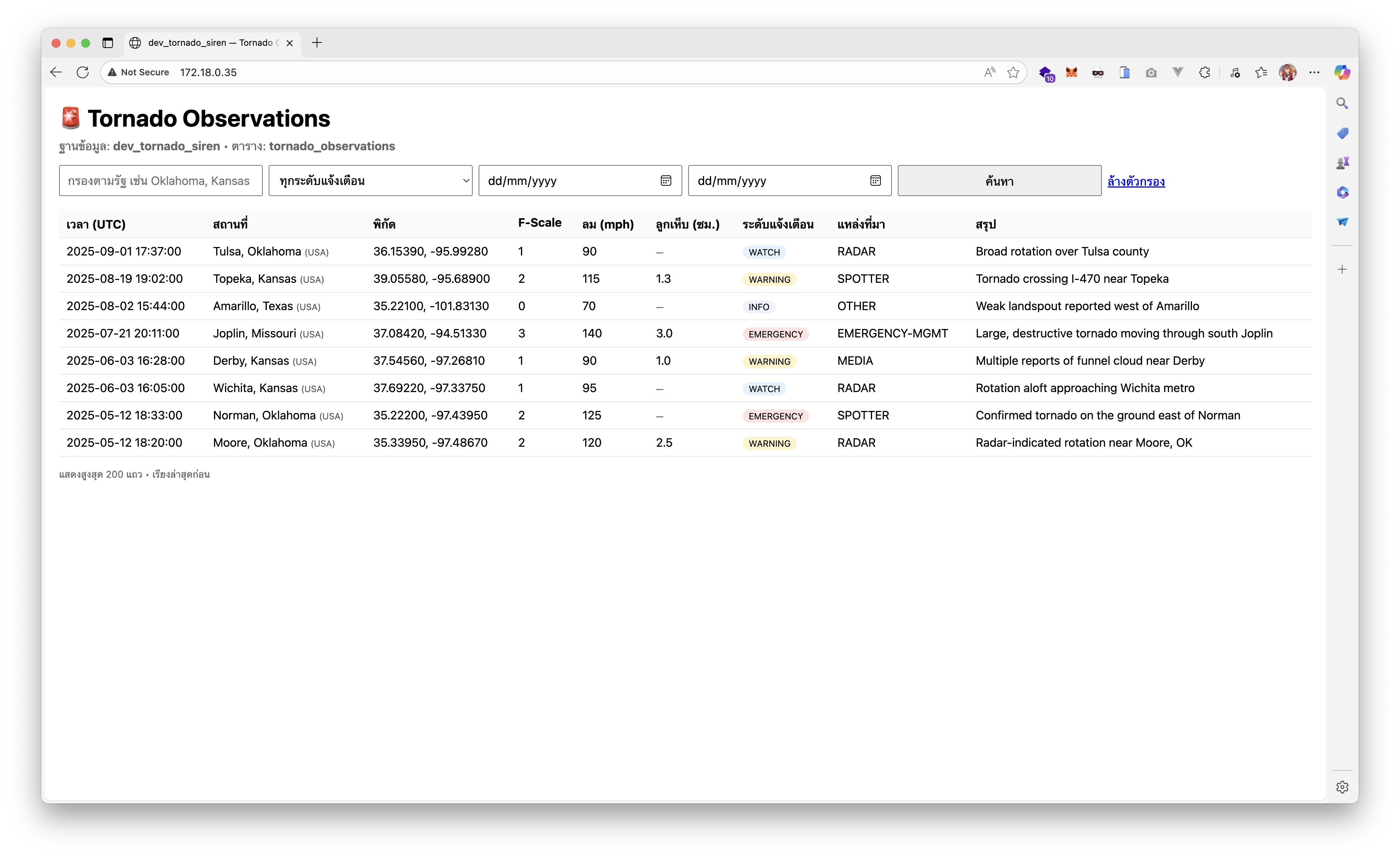The width and height of the screenshot is (1400, 858).
Task: Focus the state filter input field
Action: click(161, 181)
